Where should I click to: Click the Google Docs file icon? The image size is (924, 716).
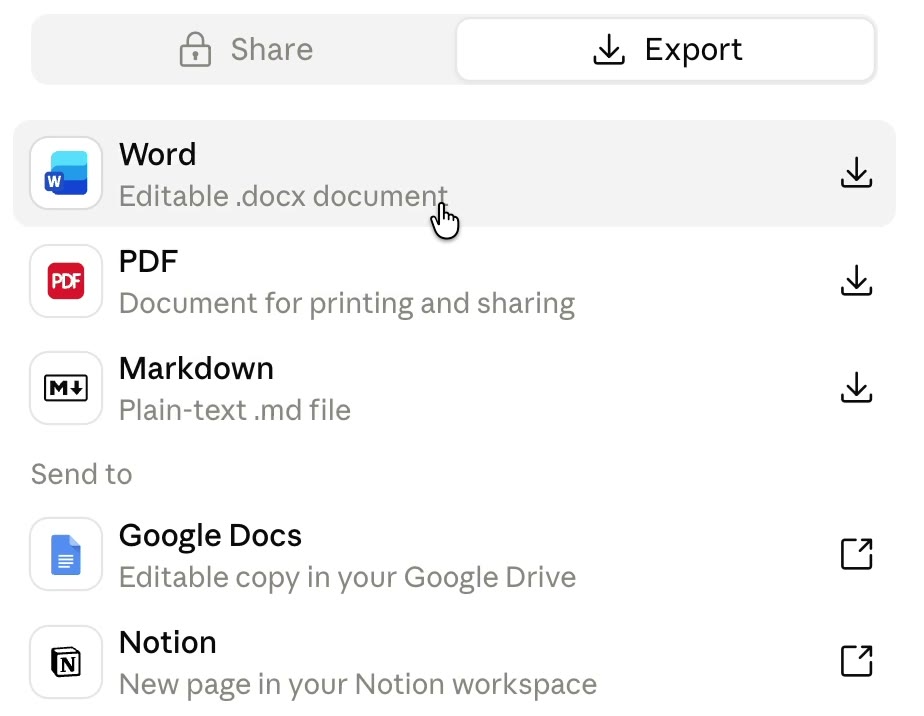[x=66, y=555]
